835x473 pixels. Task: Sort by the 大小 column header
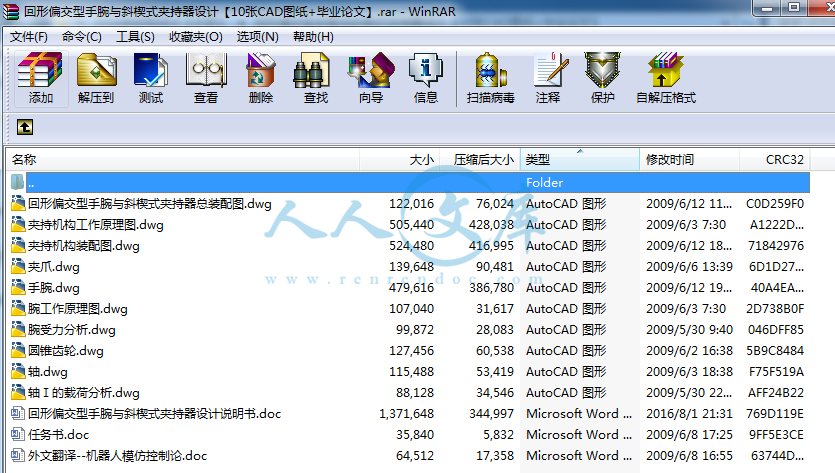pyautogui.click(x=399, y=159)
